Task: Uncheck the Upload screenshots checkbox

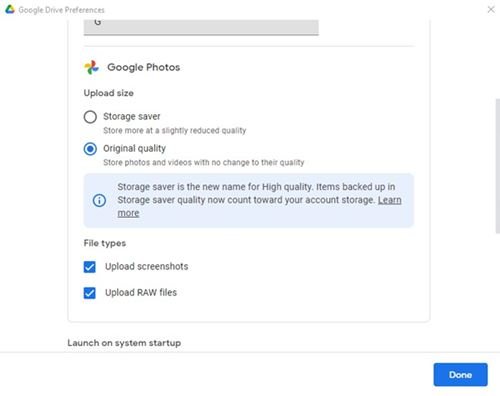Action: tap(89, 267)
